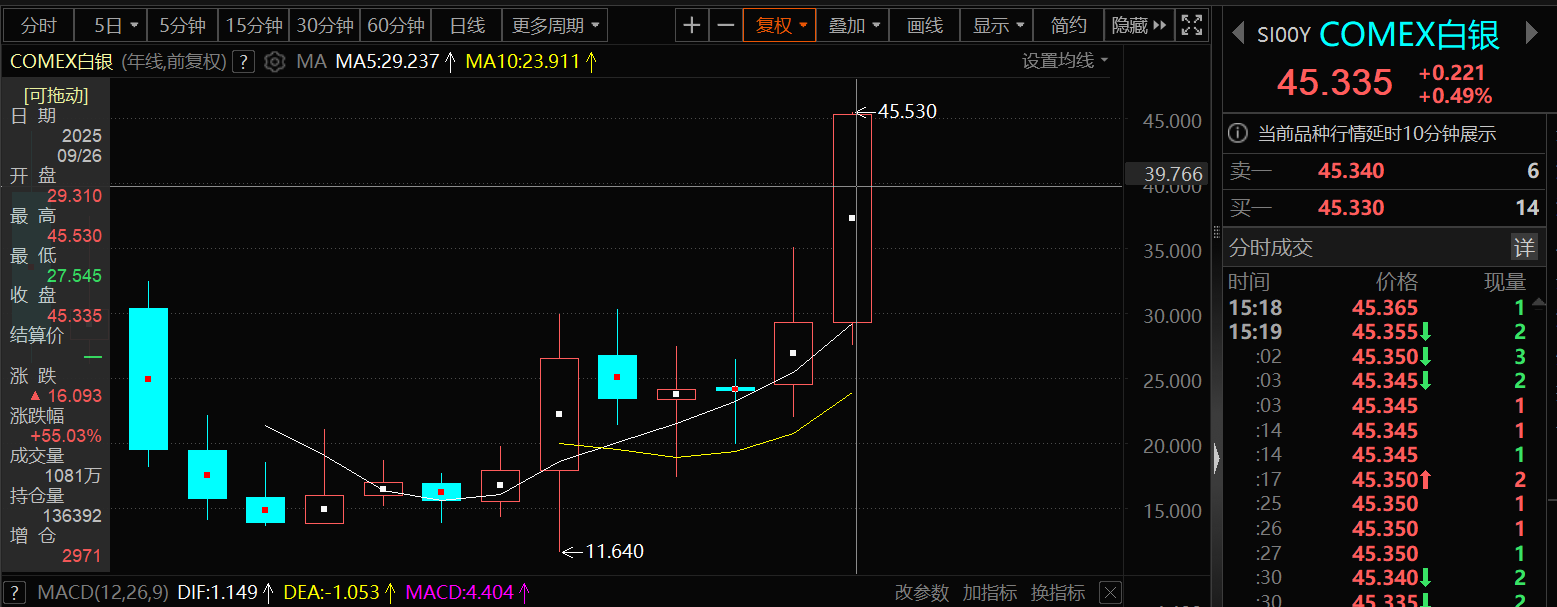1557x607 pixels.
Task: Open MA indicator settings gear icon
Action: tap(275, 62)
